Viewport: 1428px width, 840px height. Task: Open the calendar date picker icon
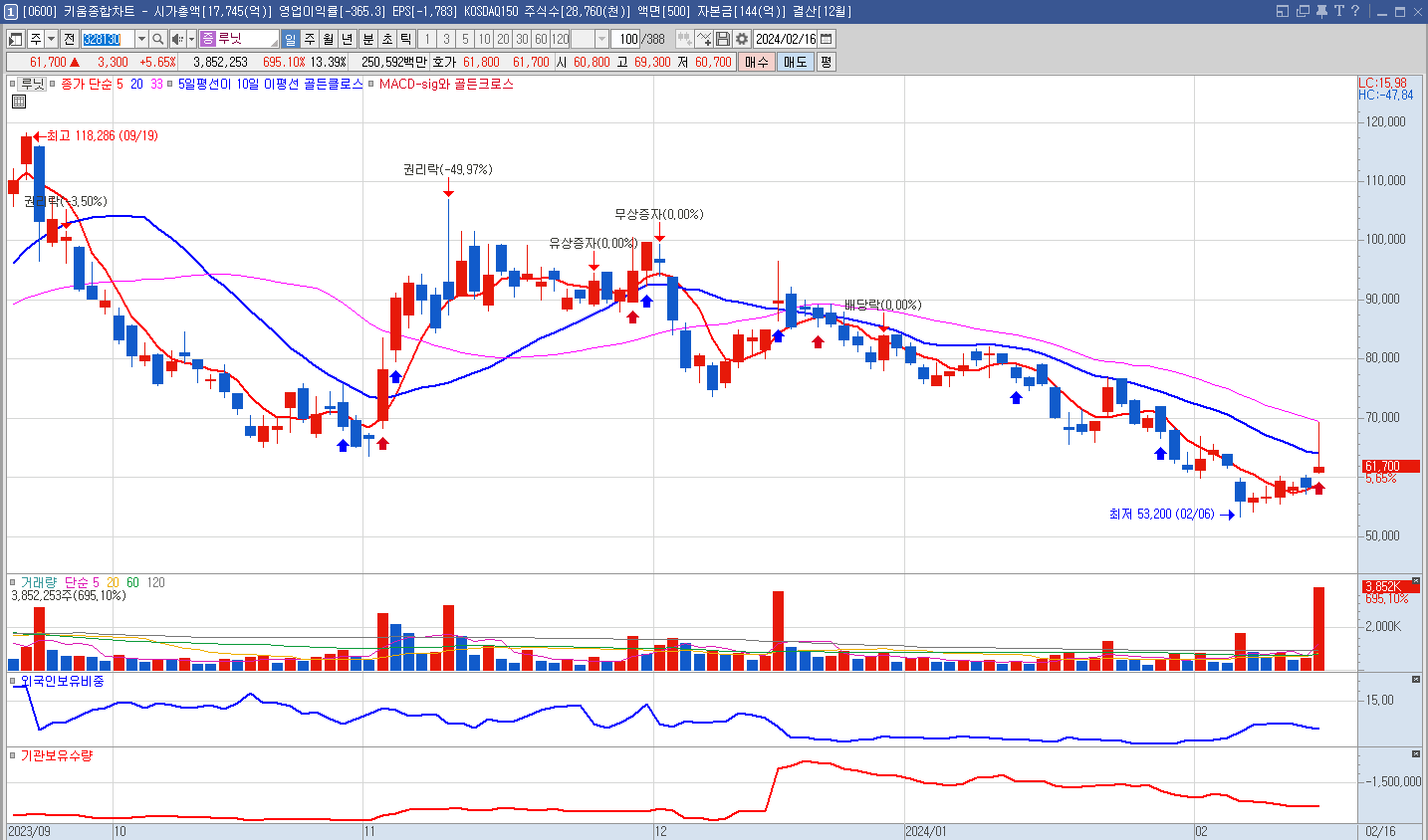pos(827,39)
